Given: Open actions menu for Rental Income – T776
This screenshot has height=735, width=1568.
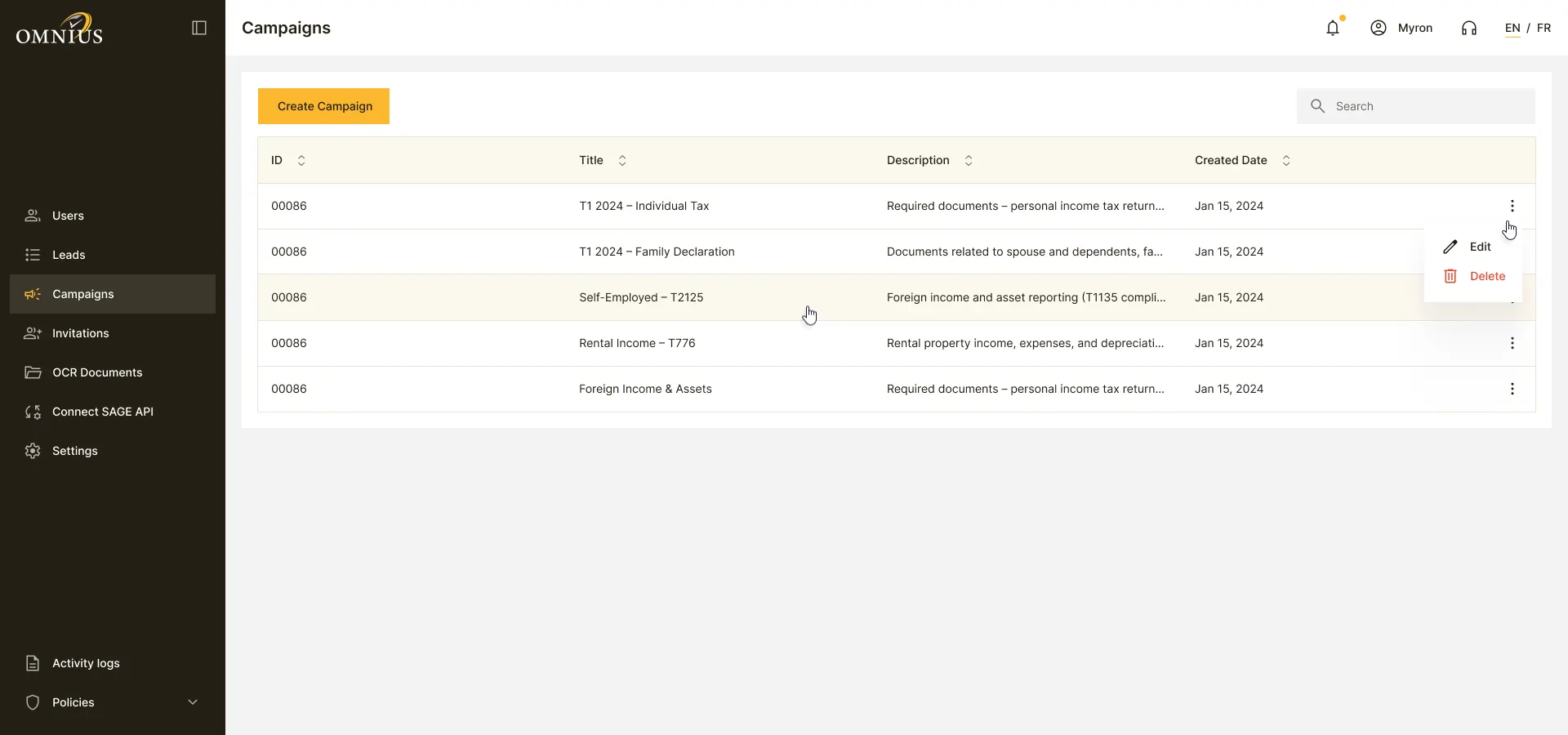Looking at the screenshot, I should click(1512, 343).
